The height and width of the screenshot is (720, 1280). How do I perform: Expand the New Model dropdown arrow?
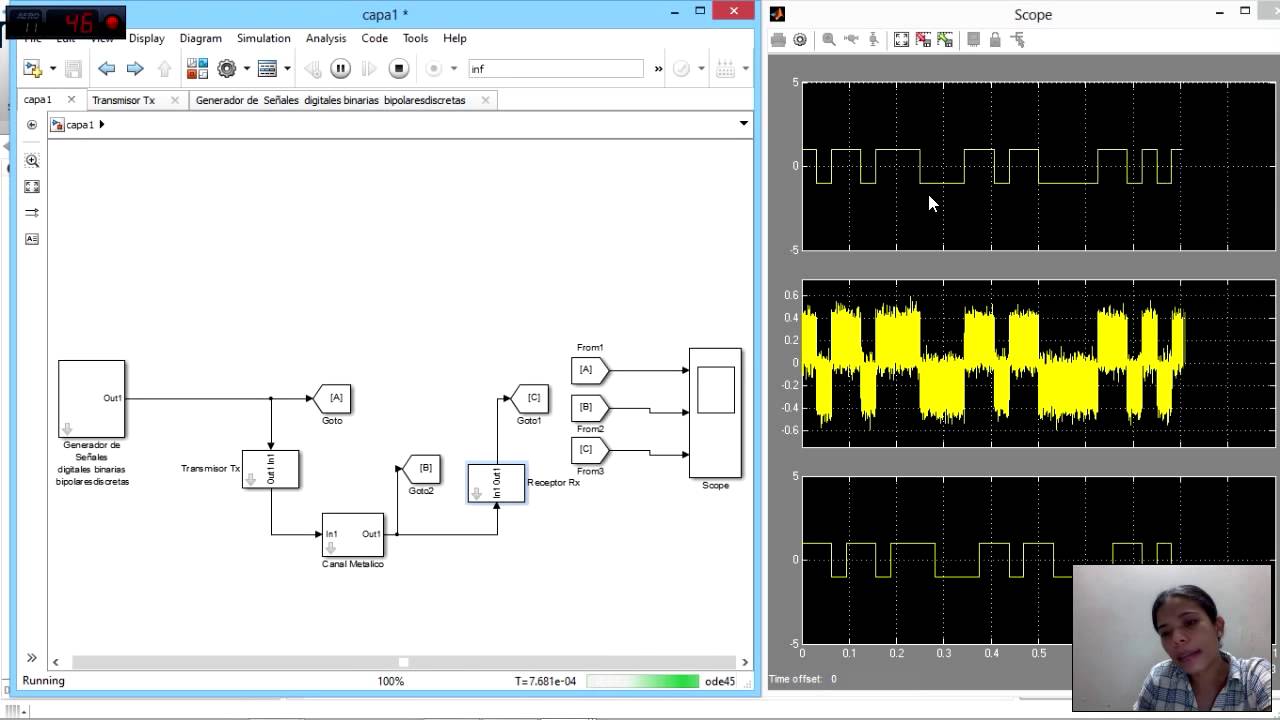[x=52, y=69]
